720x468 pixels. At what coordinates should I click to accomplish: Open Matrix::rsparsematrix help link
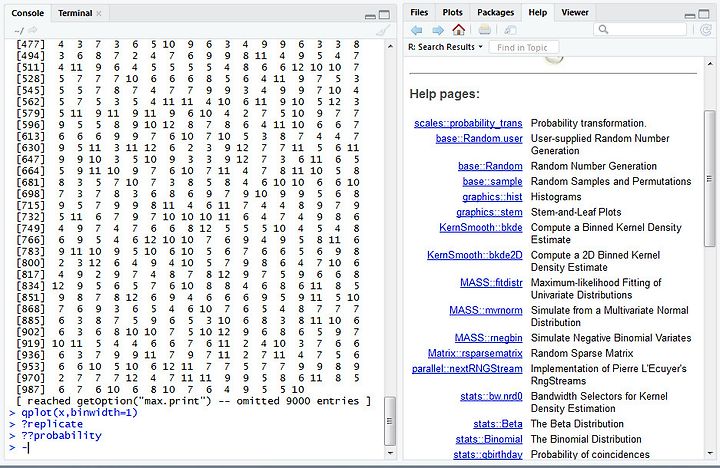coord(475,353)
